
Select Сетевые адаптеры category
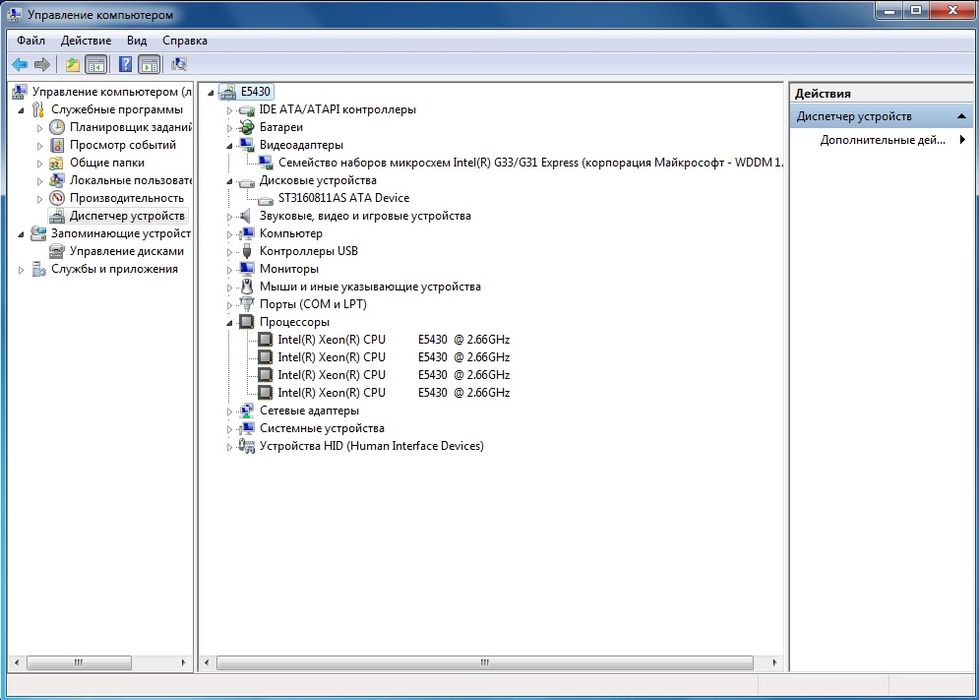pyautogui.click(x=309, y=410)
